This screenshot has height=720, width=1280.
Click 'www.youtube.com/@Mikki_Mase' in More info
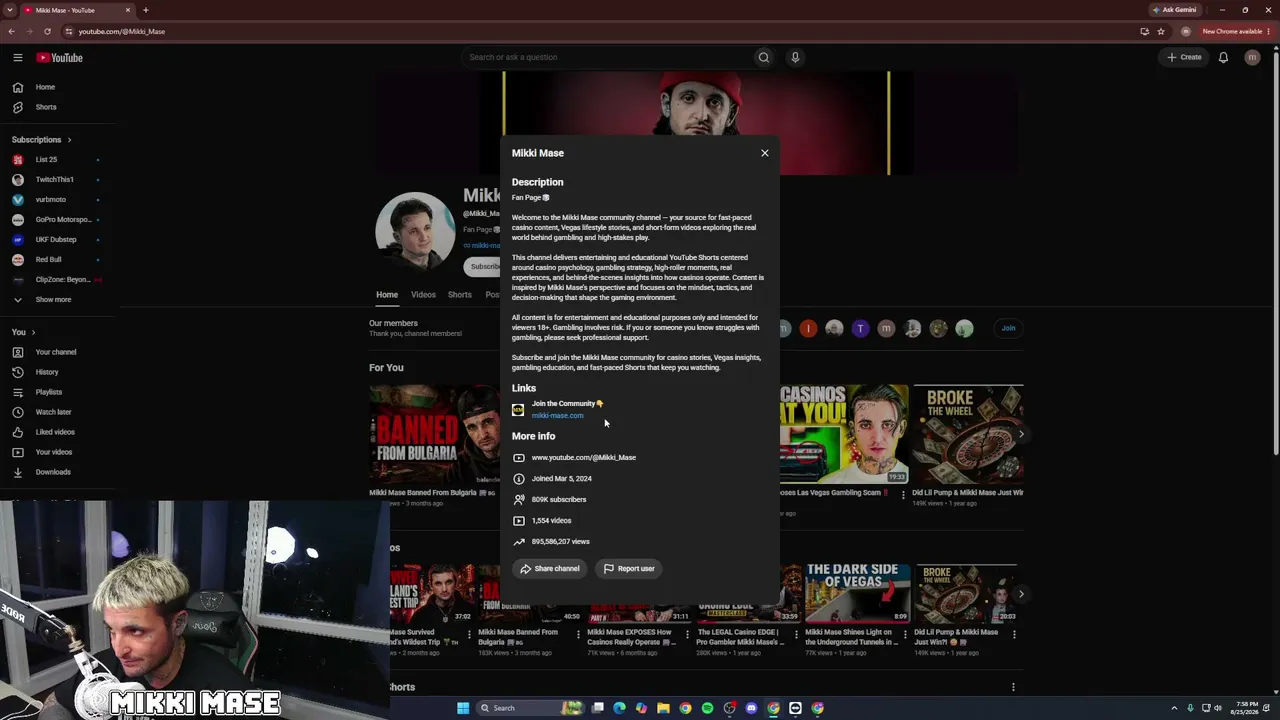coord(584,458)
